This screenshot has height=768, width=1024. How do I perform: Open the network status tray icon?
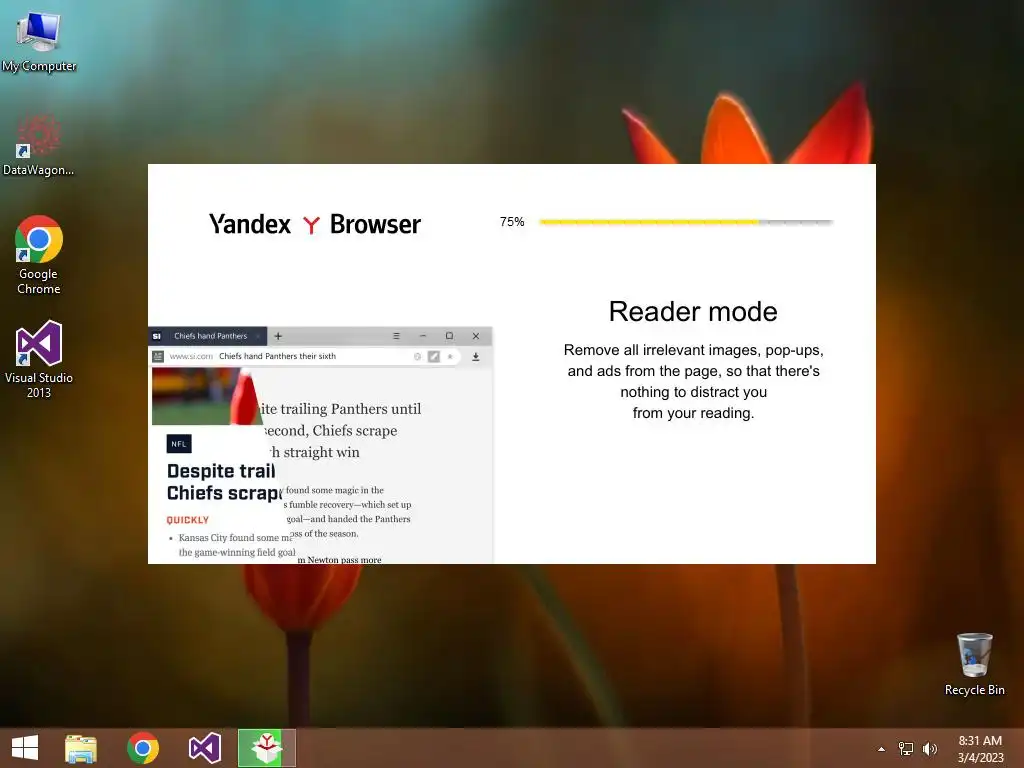[x=906, y=749]
